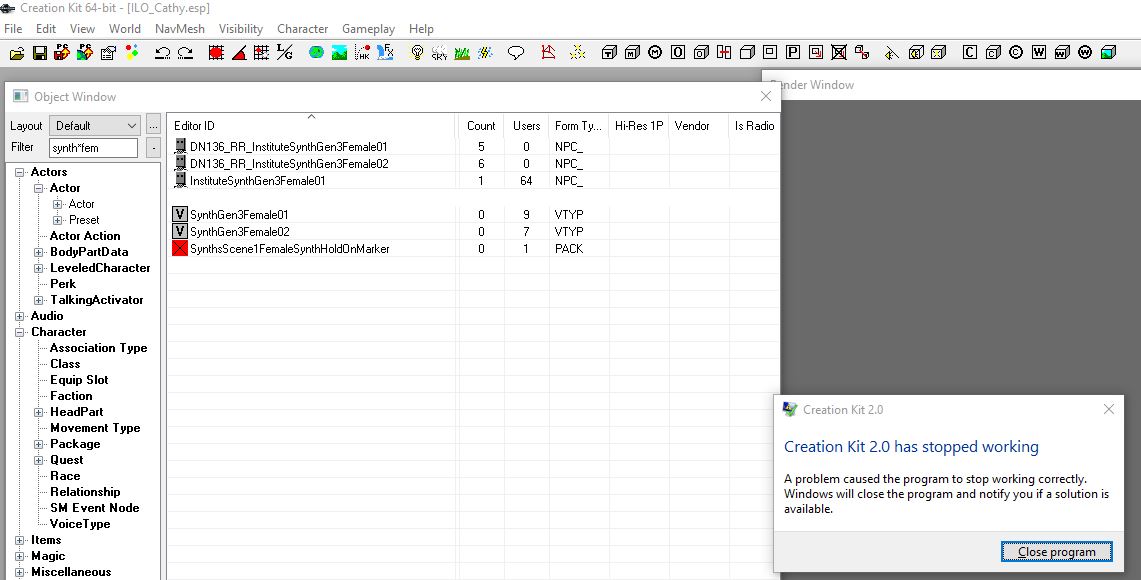Click the red X icon beside SynthsScene1FemaleSynthHoldOnMarker
1141x580 pixels.
pyautogui.click(x=180, y=248)
